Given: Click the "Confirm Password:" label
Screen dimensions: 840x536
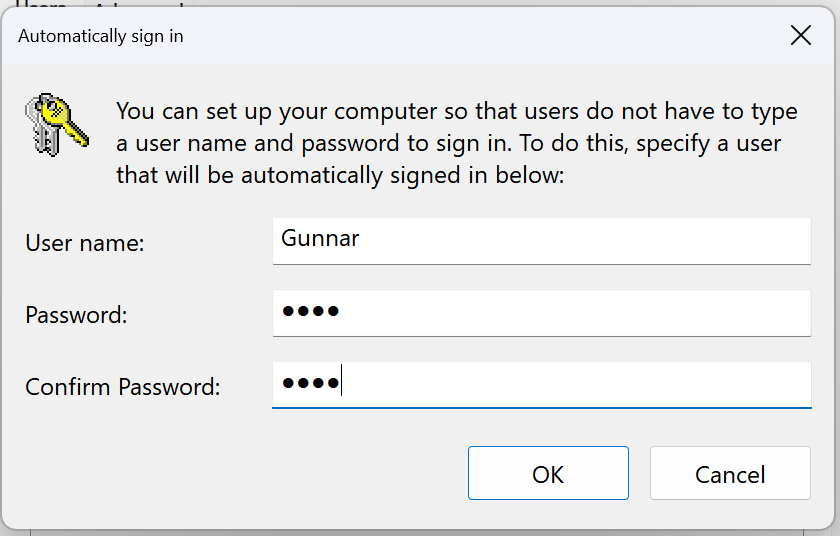Looking at the screenshot, I should click(123, 387).
